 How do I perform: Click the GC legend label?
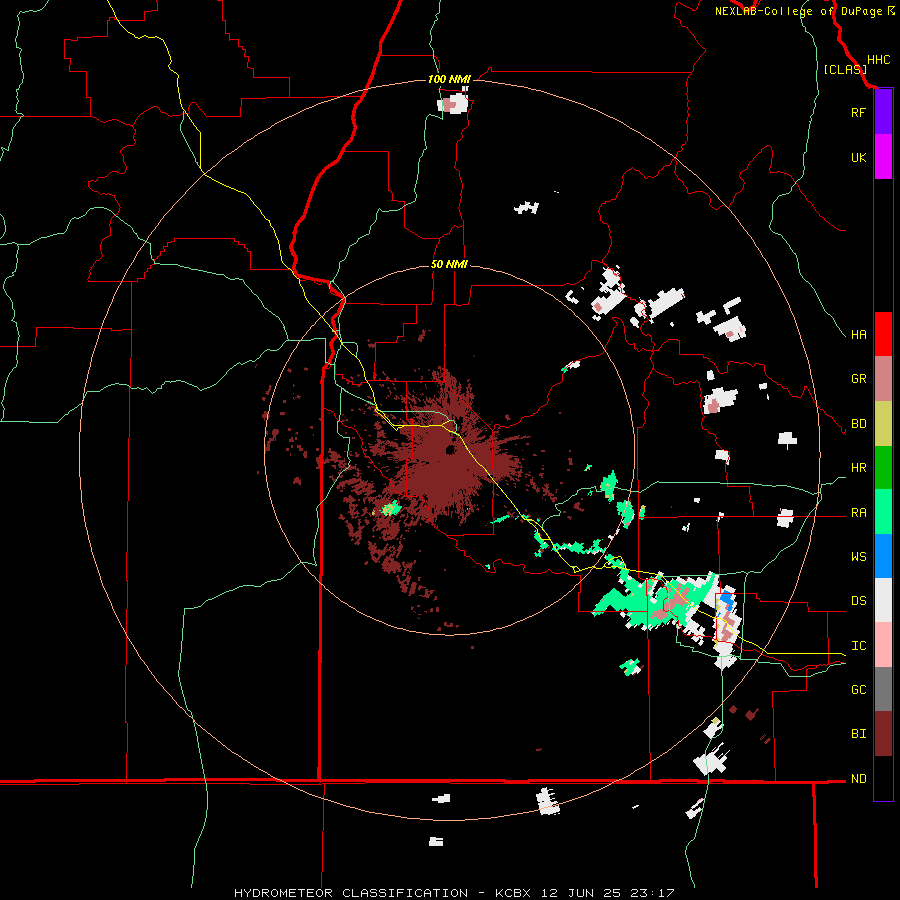[x=859, y=690]
